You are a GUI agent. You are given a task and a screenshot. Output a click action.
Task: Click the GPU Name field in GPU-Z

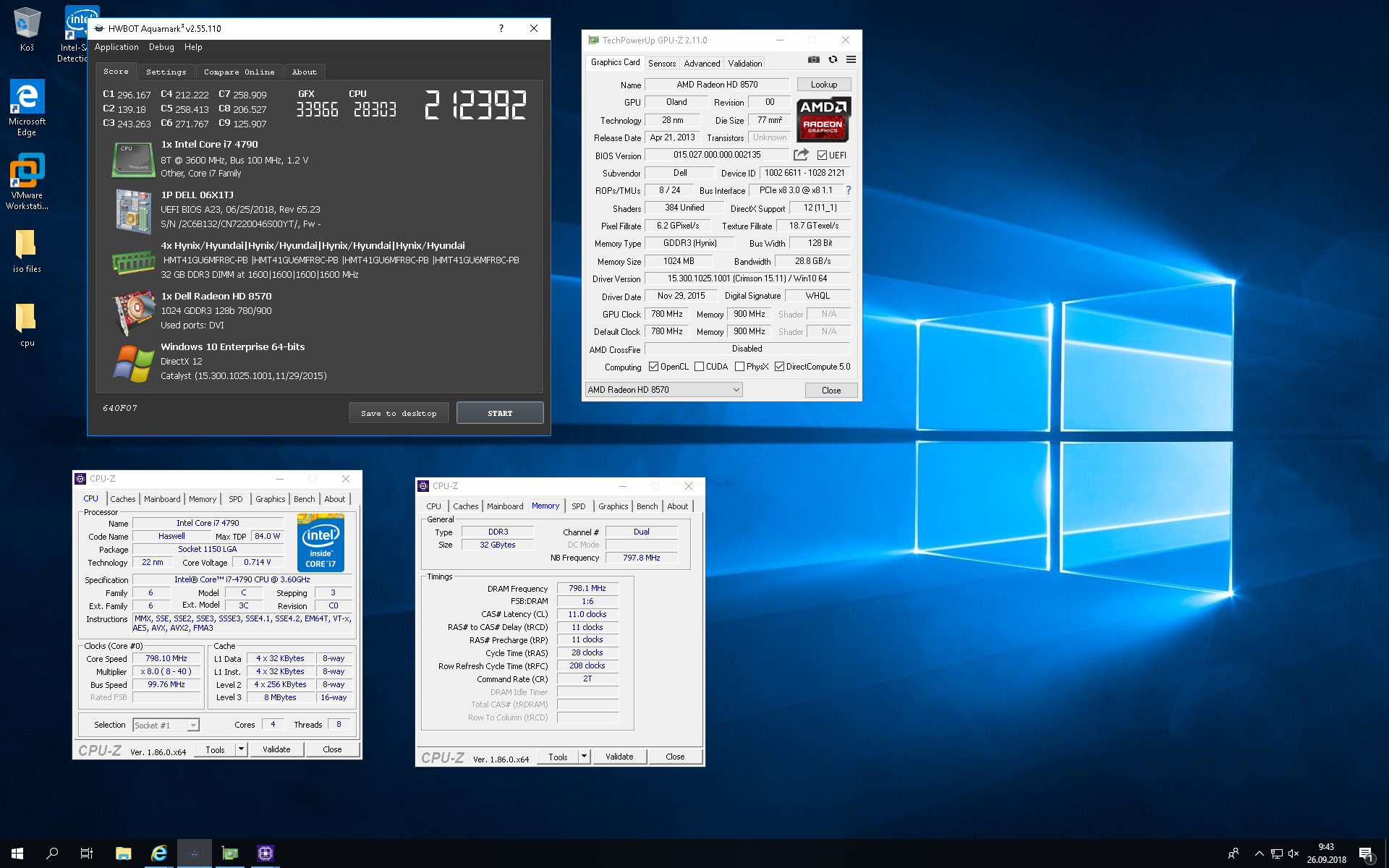[x=717, y=85]
